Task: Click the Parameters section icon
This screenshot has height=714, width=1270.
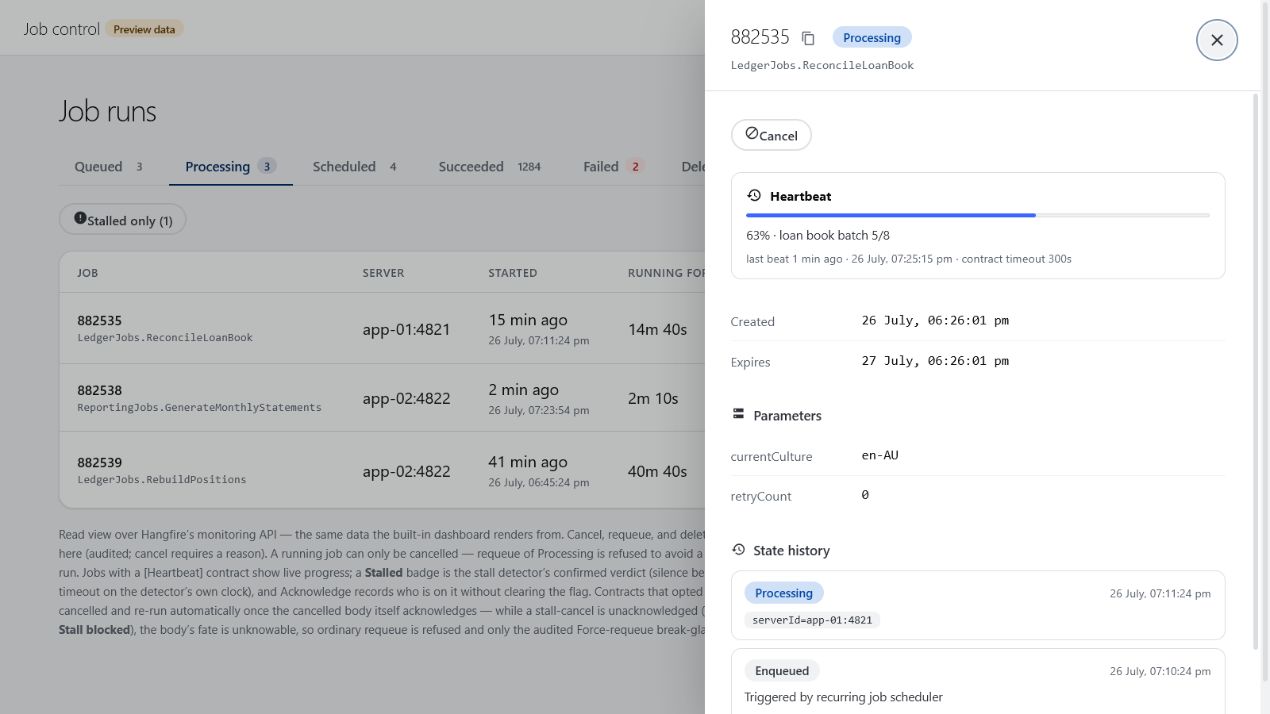Action: tap(739, 414)
